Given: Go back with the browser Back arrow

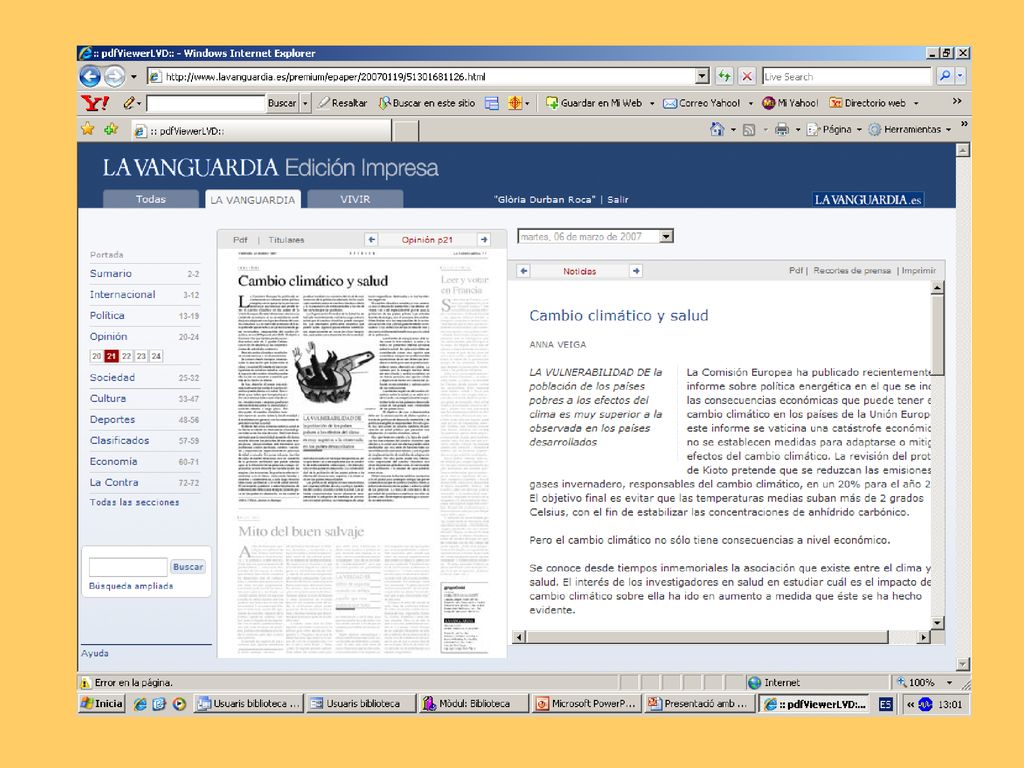Looking at the screenshot, I should coord(89,76).
